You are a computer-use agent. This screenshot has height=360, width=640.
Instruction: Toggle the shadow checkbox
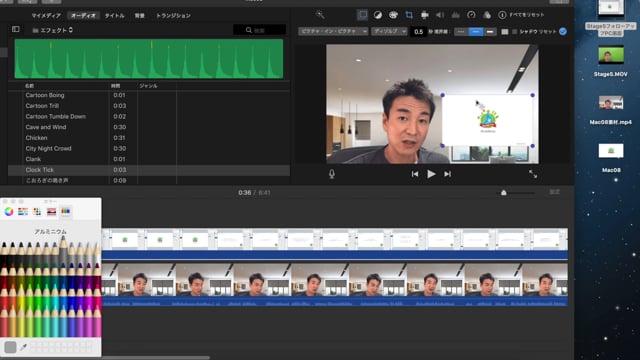[515, 31]
